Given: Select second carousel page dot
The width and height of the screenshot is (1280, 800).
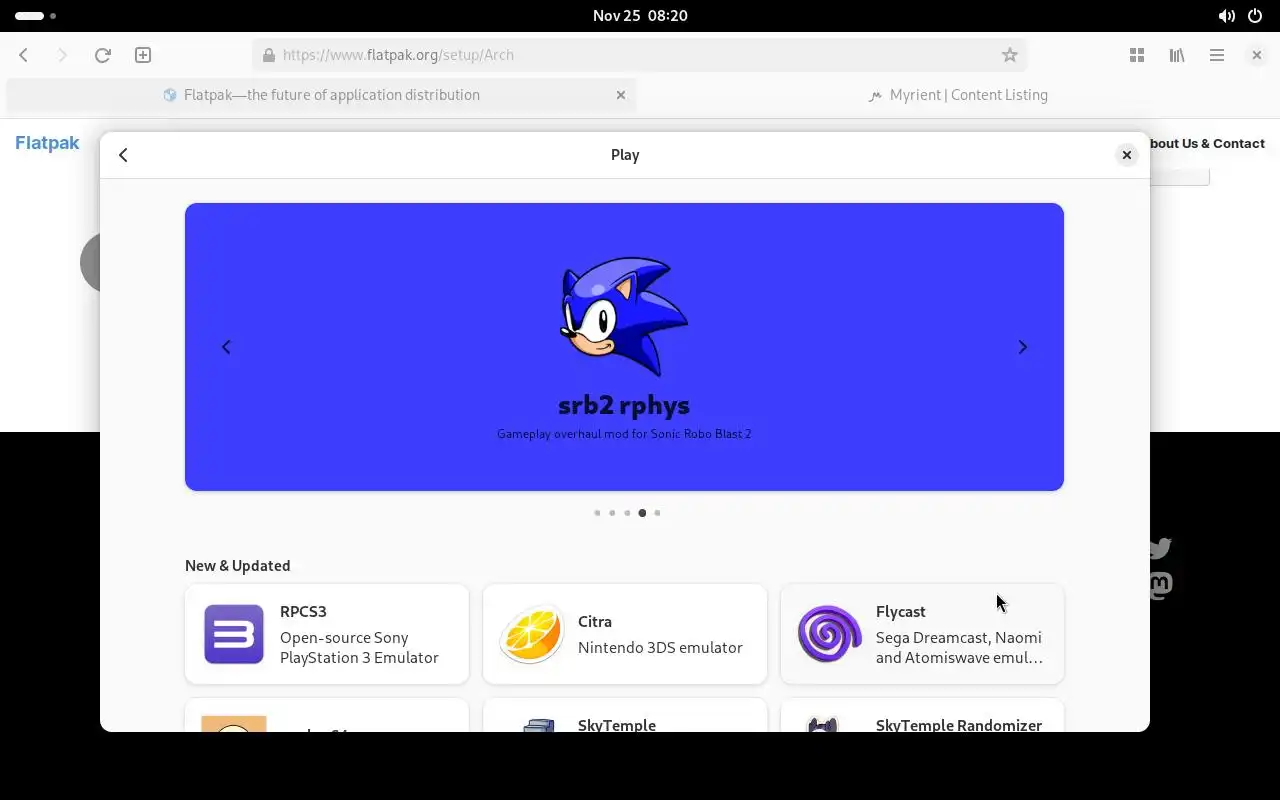Looking at the screenshot, I should click(612, 513).
